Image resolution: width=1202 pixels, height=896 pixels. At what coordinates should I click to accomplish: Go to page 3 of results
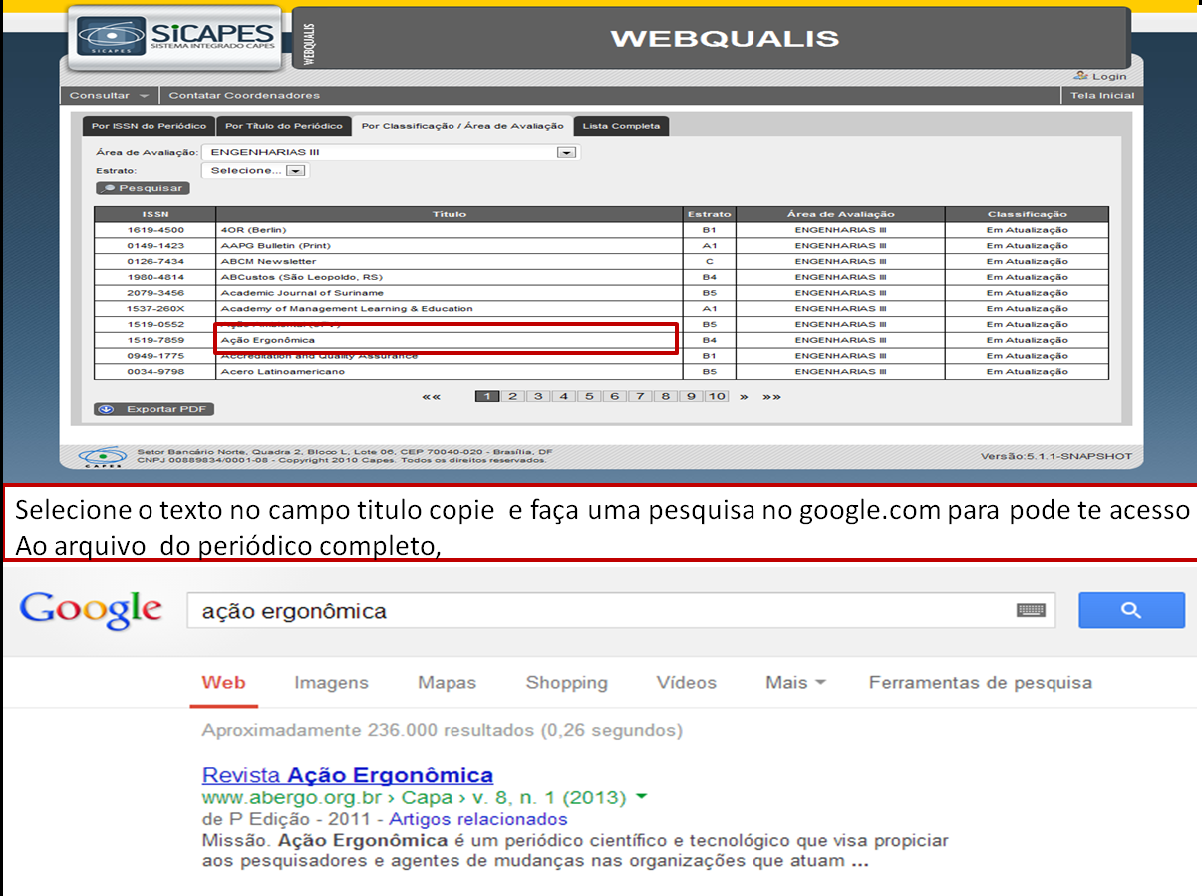[538, 397]
